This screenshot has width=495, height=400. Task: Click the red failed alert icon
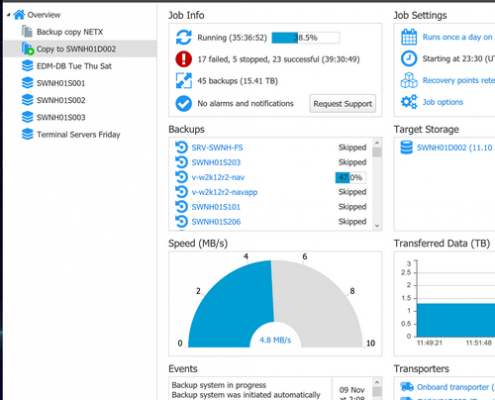pyautogui.click(x=184, y=59)
